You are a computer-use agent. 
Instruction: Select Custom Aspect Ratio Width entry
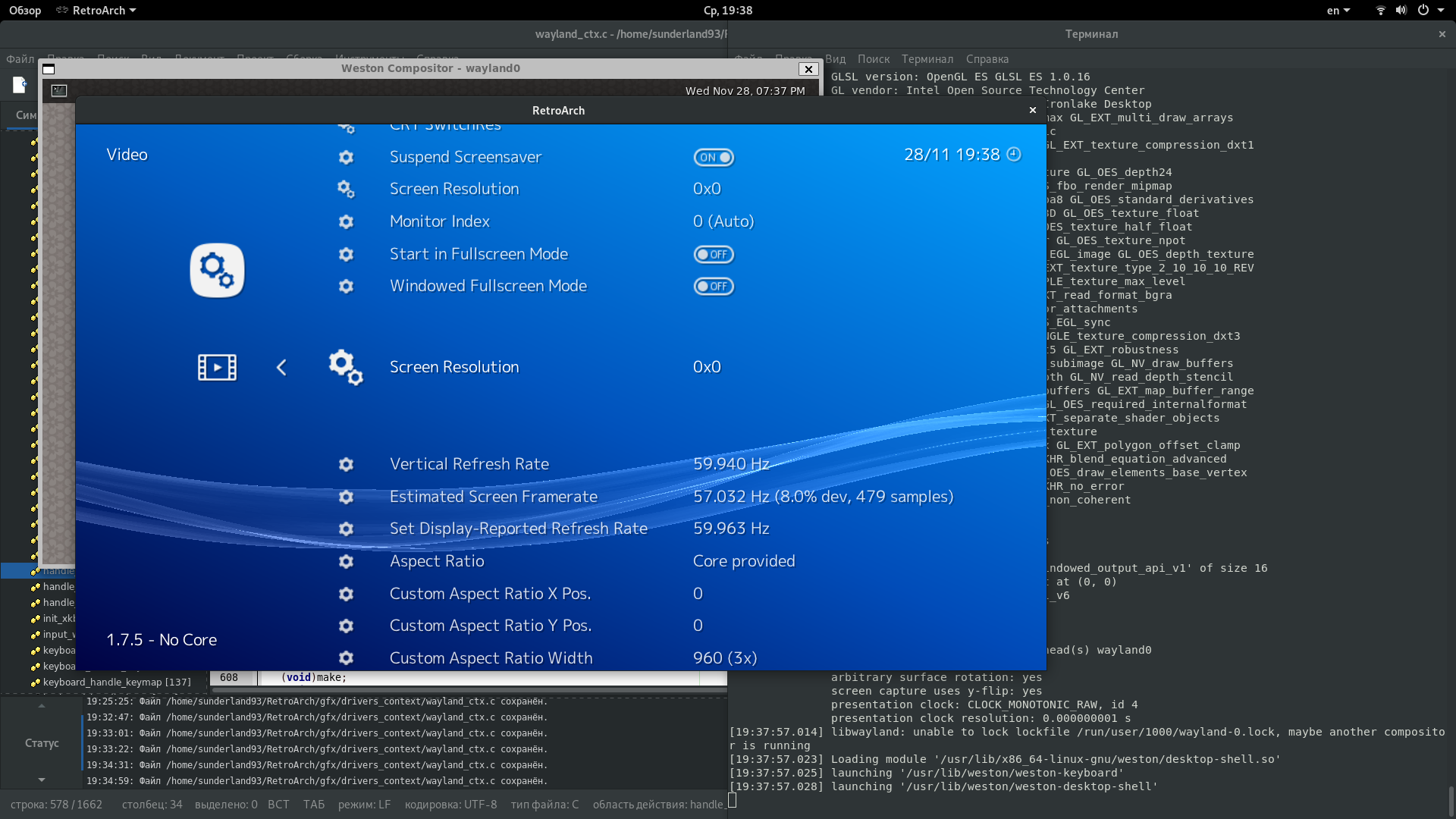pos(491,658)
